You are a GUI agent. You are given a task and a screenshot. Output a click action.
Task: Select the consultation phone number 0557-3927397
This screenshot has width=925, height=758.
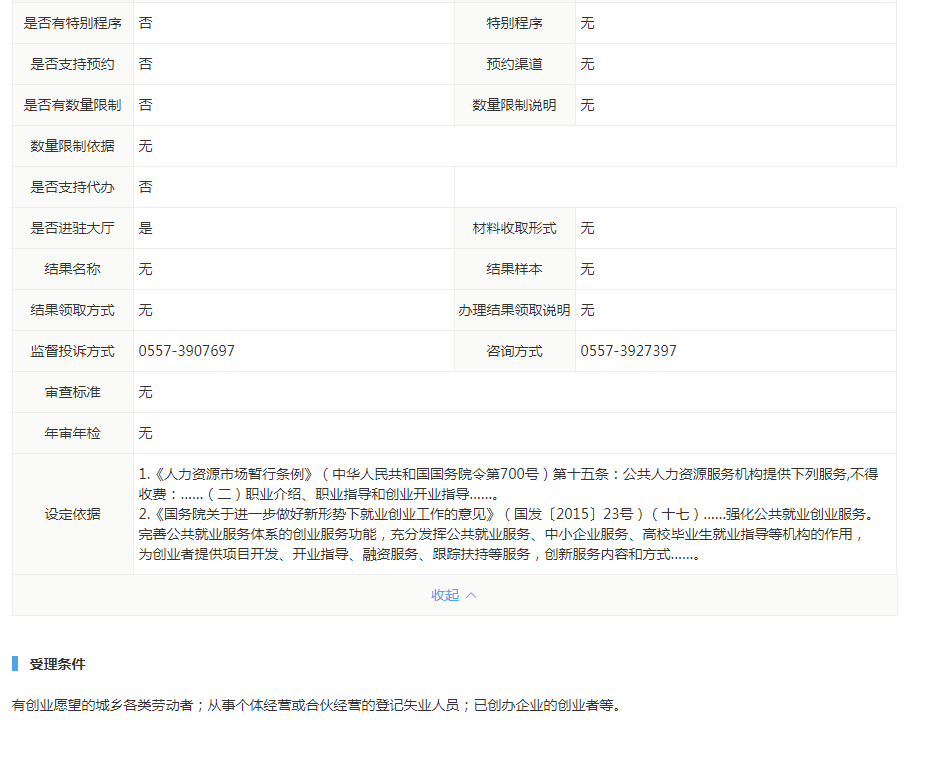pyautogui.click(x=628, y=351)
